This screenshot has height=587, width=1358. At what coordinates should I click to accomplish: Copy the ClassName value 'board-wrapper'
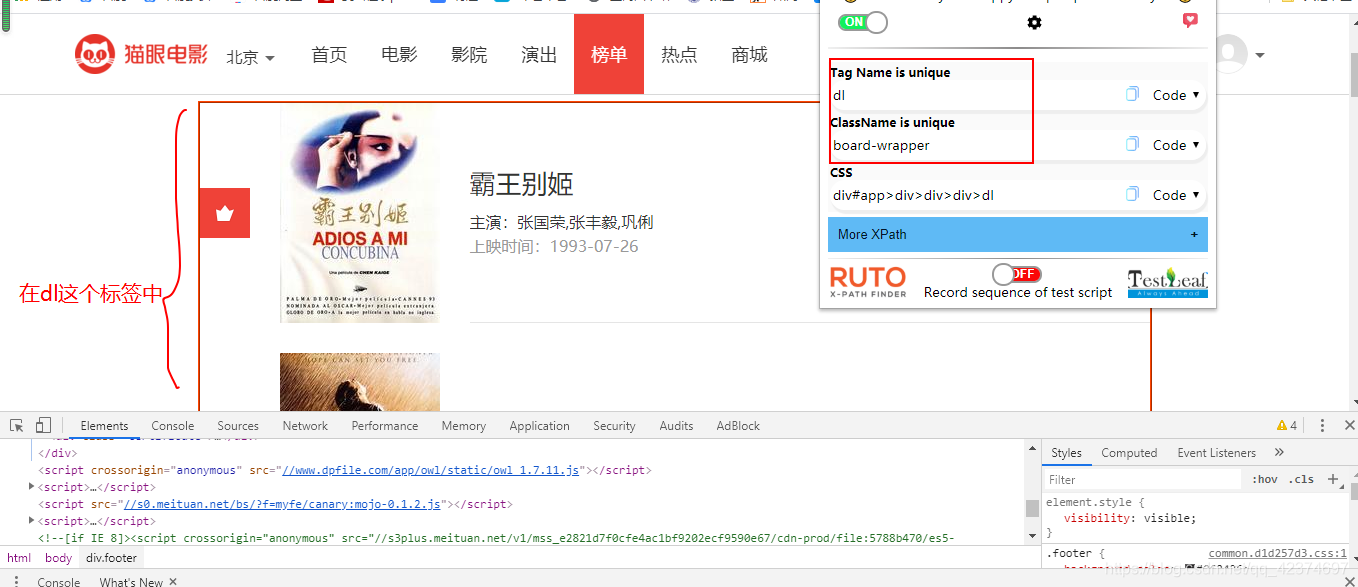click(1132, 144)
